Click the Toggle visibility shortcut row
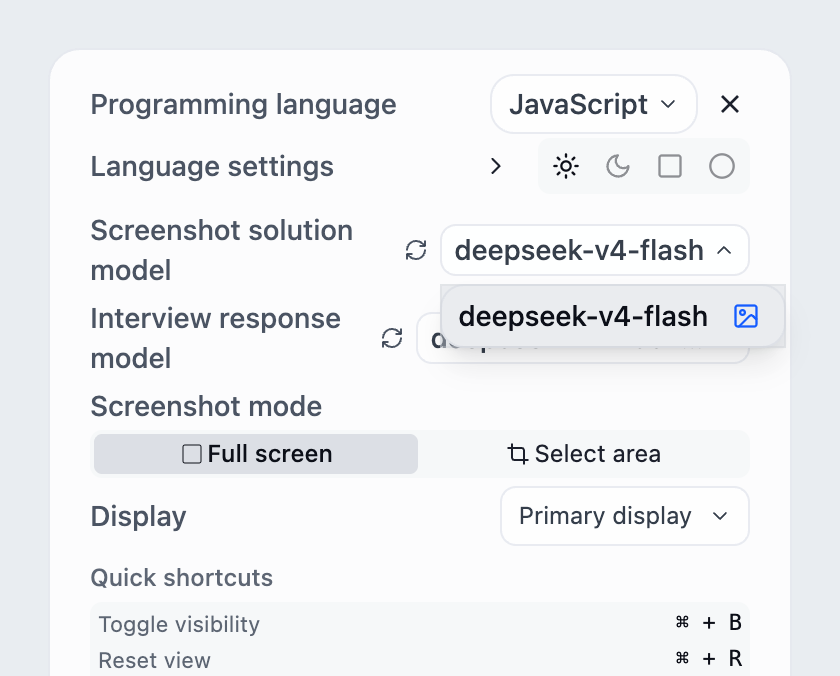This screenshot has width=840, height=676. tap(420, 624)
